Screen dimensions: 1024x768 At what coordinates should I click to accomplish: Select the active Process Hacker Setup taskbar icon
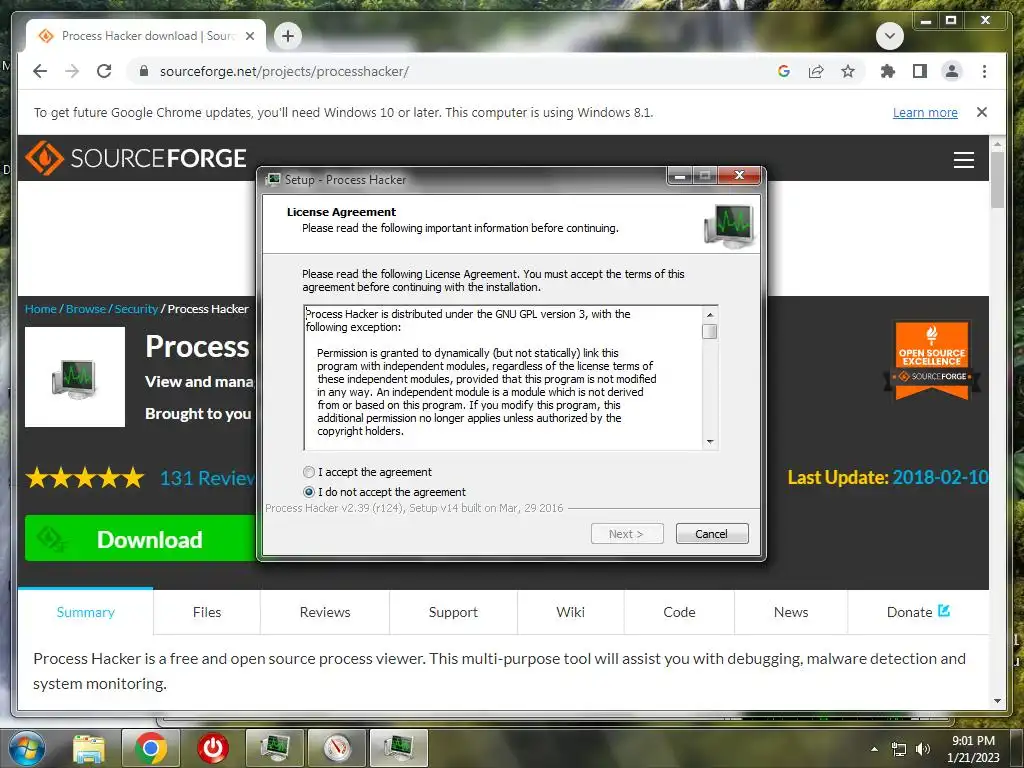pos(399,748)
